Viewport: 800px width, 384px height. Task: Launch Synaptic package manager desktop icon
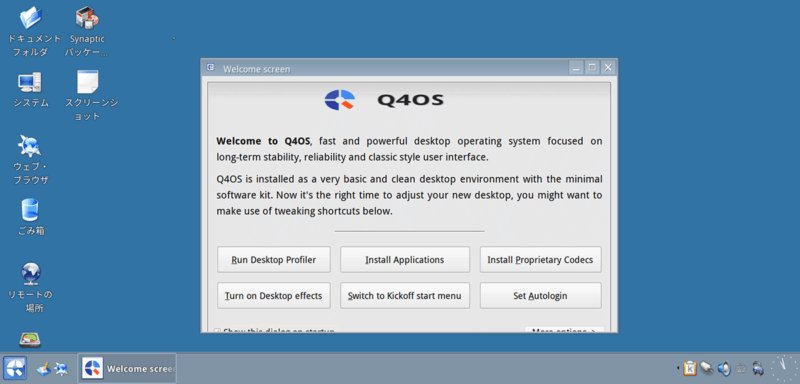coord(87,32)
